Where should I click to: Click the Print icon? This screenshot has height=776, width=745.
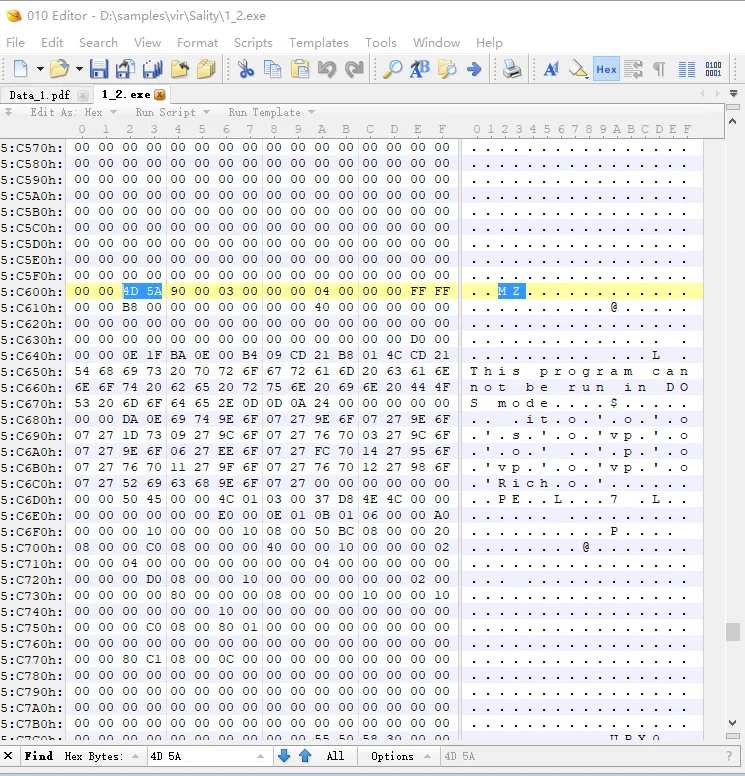point(512,69)
